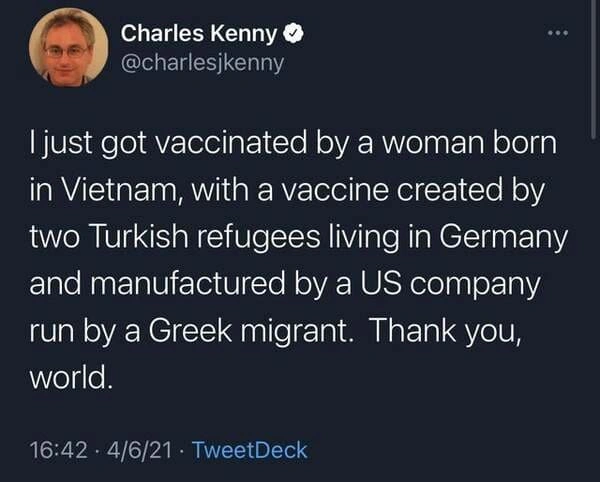Image resolution: width=600 pixels, height=482 pixels.
Task: Click the phrase woman born in the first line
Action: [x=470, y=143]
